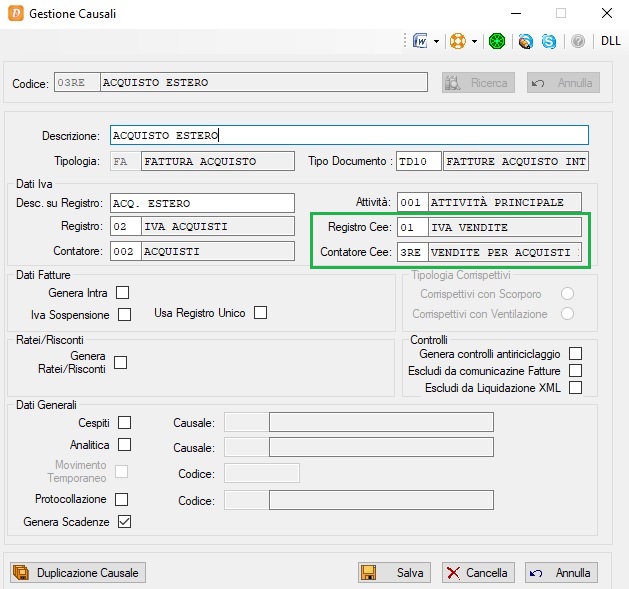This screenshot has height=589, width=629.
Task: Open dropdown arrow next to Word icon
Action: (436, 41)
